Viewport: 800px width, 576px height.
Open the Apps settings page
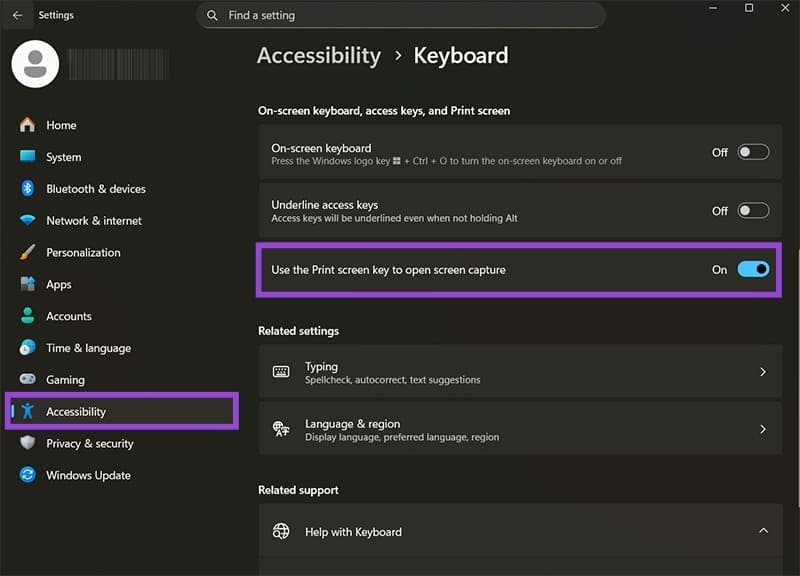(x=59, y=285)
